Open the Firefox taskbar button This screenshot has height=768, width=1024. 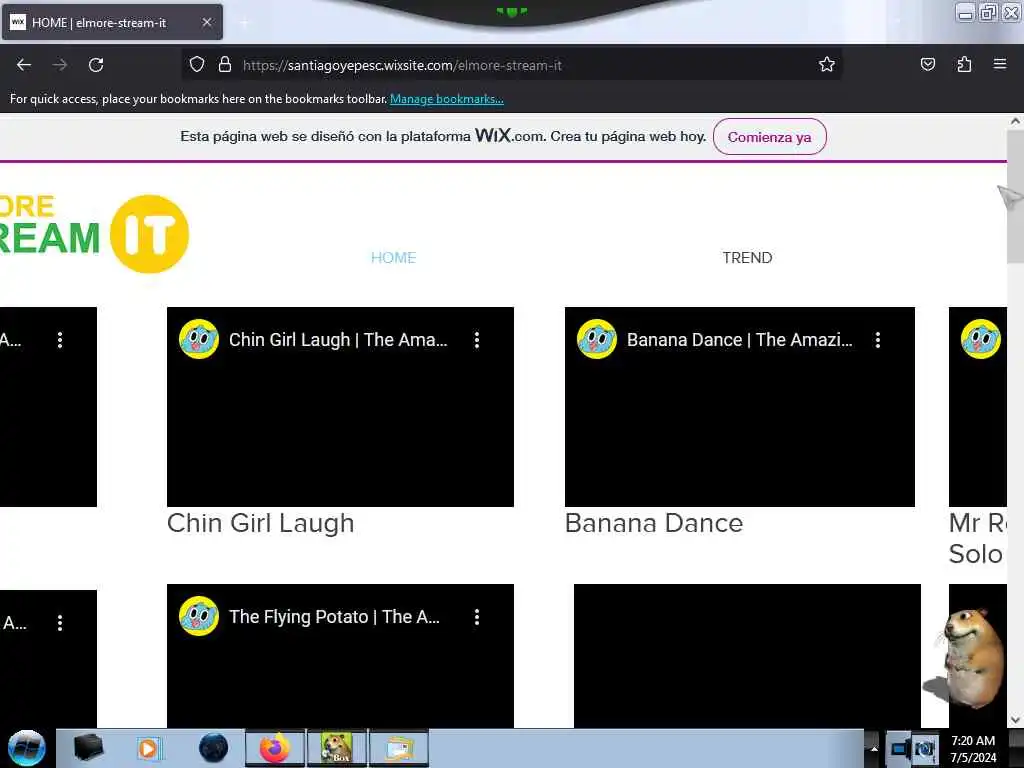275,748
